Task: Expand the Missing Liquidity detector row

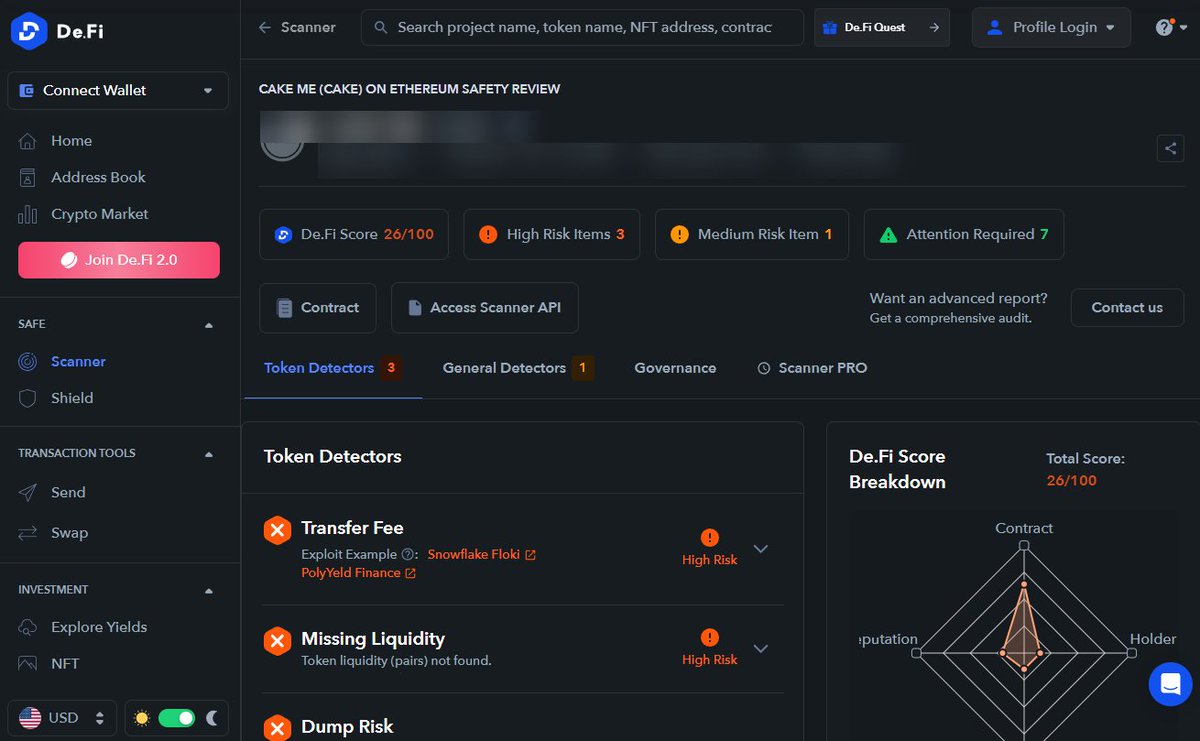Action: pos(761,648)
